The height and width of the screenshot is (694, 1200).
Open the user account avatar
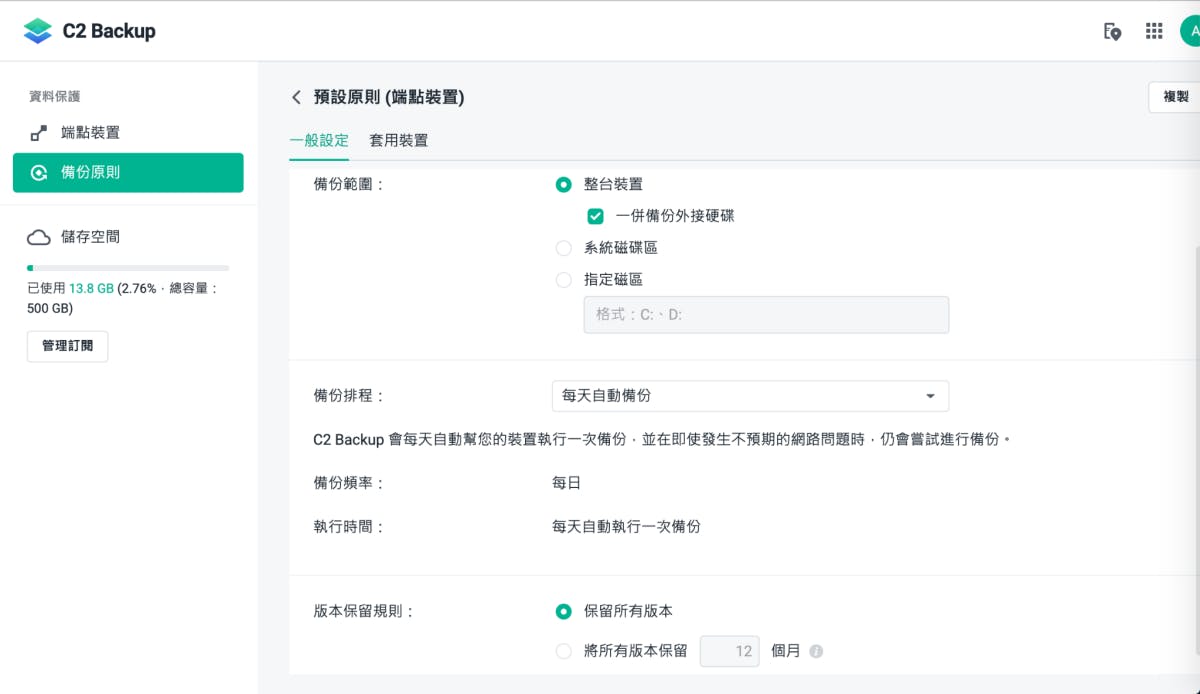click(x=1191, y=31)
